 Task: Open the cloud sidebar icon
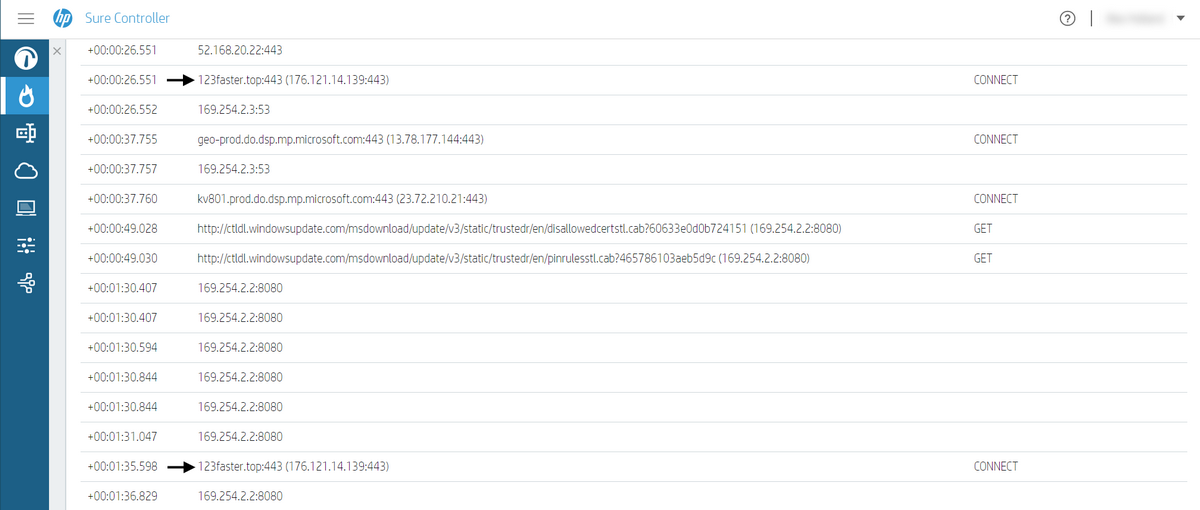click(25, 171)
